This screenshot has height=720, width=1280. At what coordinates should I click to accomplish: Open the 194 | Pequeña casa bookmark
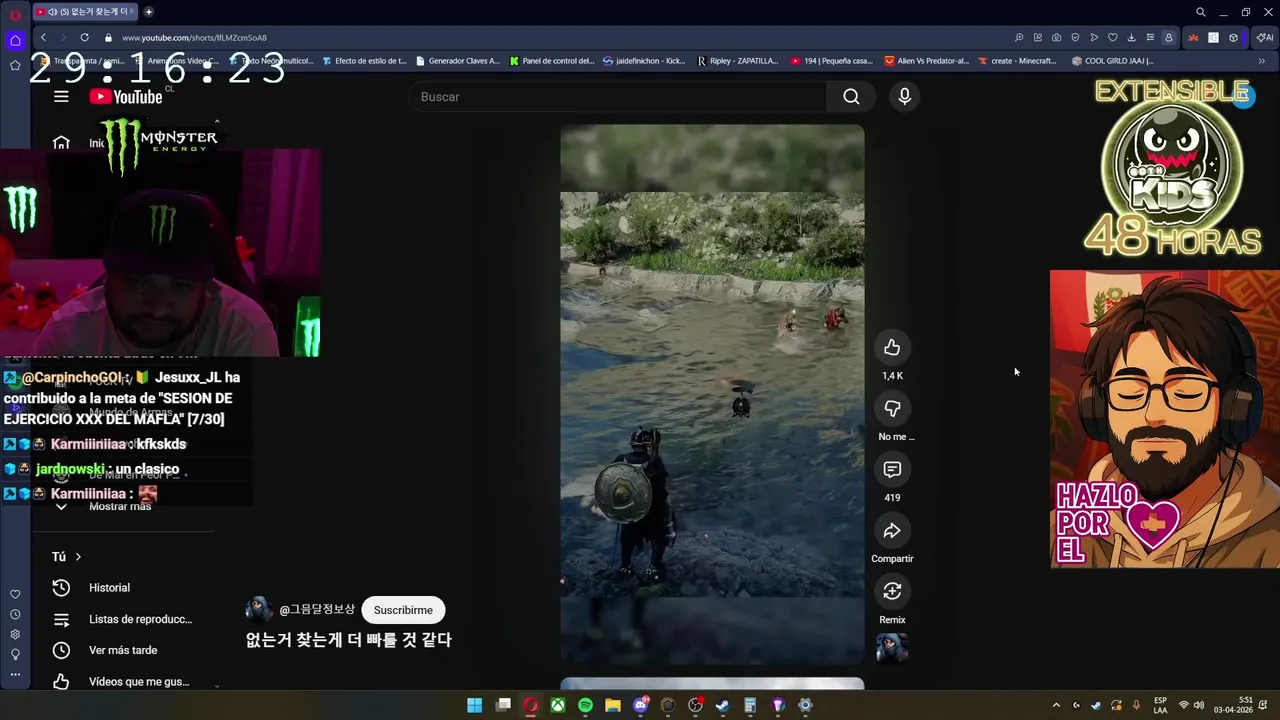click(x=831, y=61)
